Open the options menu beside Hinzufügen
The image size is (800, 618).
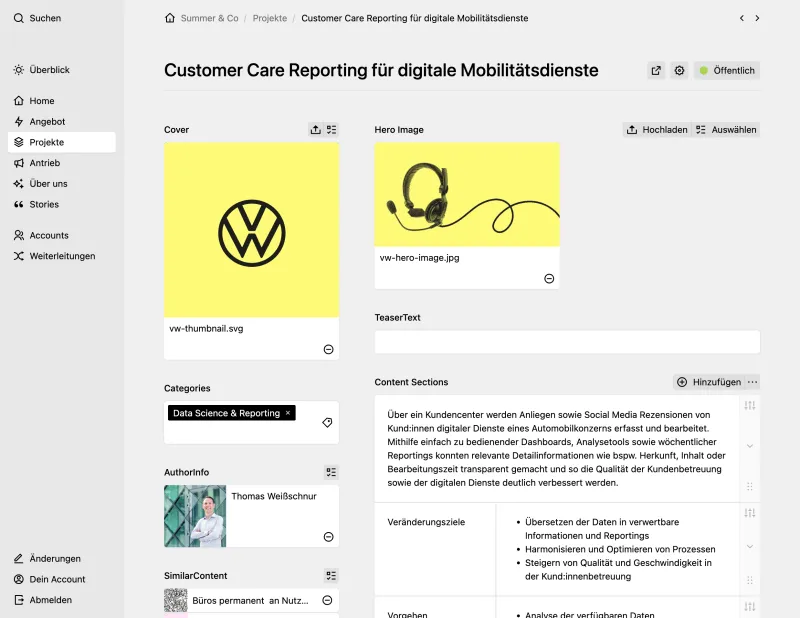(x=751, y=382)
